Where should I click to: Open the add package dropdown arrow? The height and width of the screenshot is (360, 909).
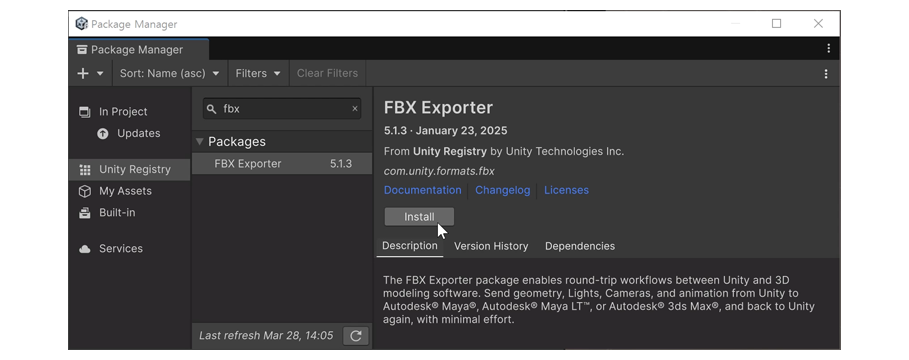pyautogui.click(x=100, y=74)
